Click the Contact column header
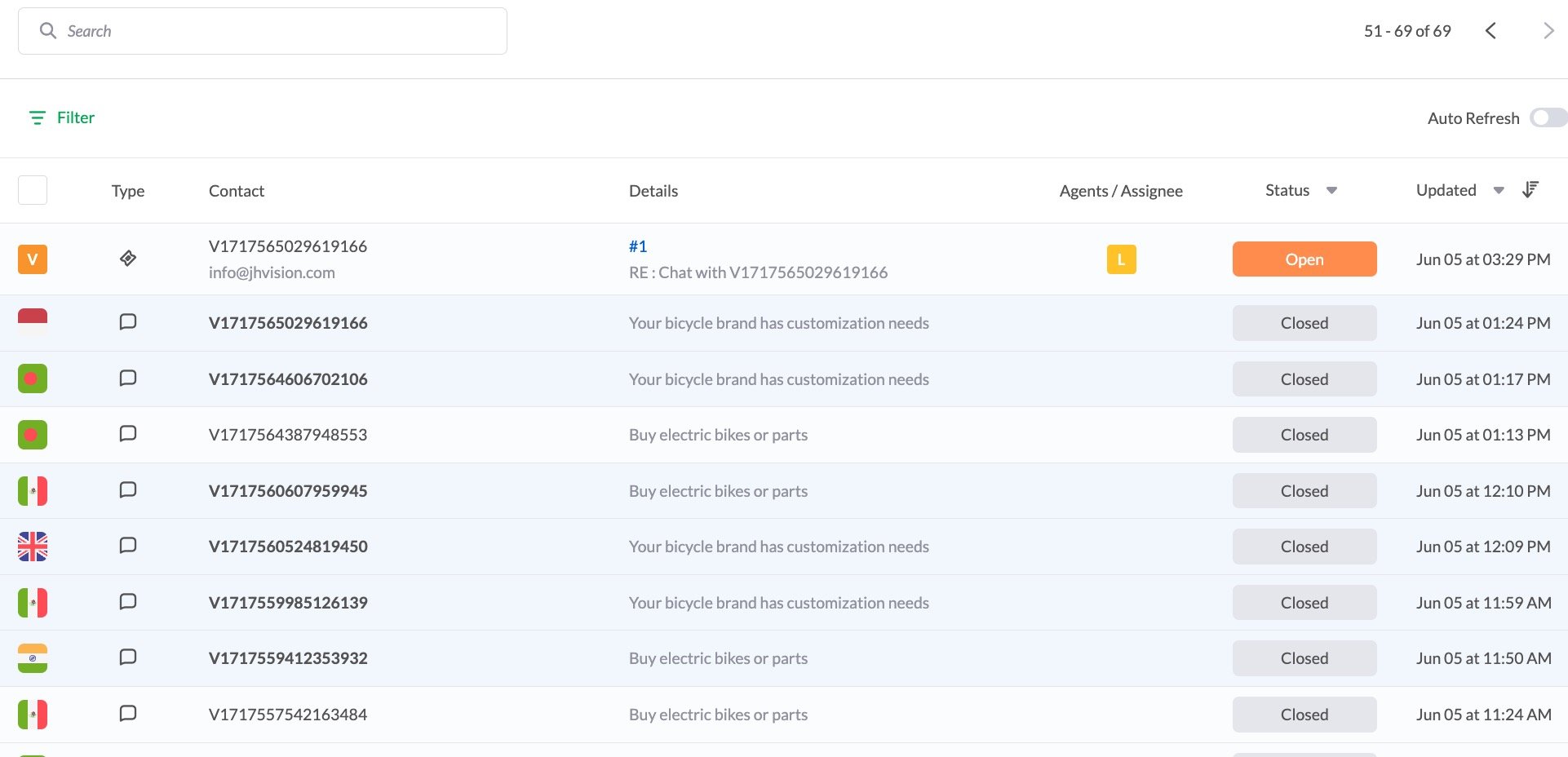This screenshot has height=757, width=1568. tap(237, 191)
